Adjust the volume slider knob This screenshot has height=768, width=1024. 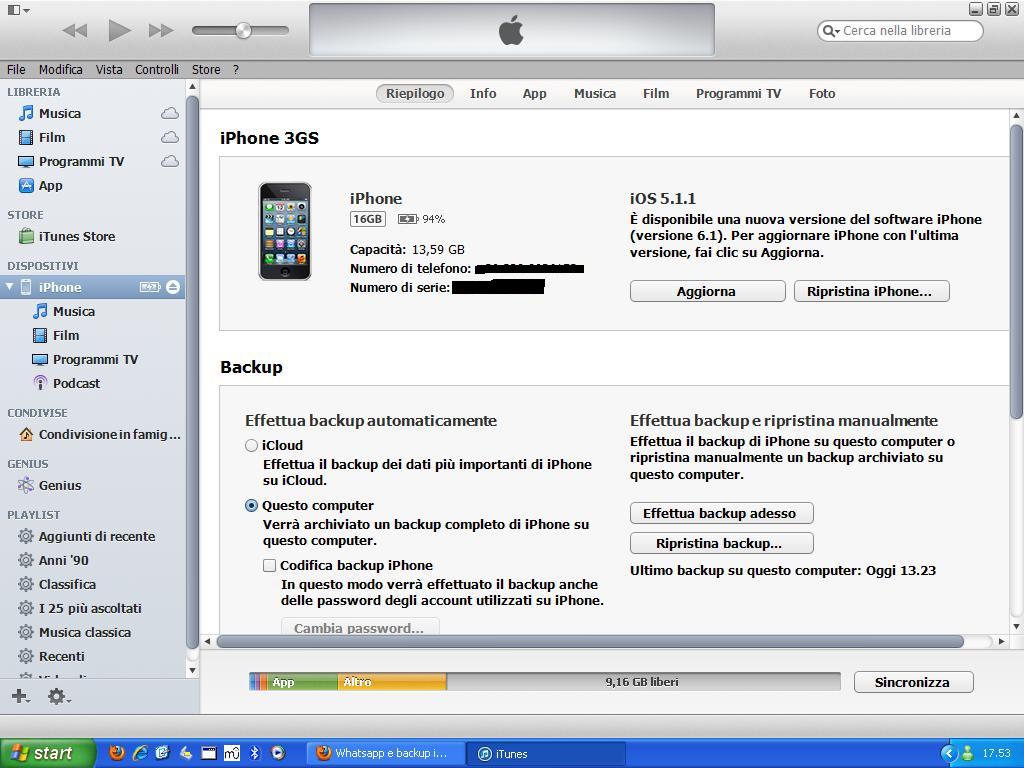243,31
